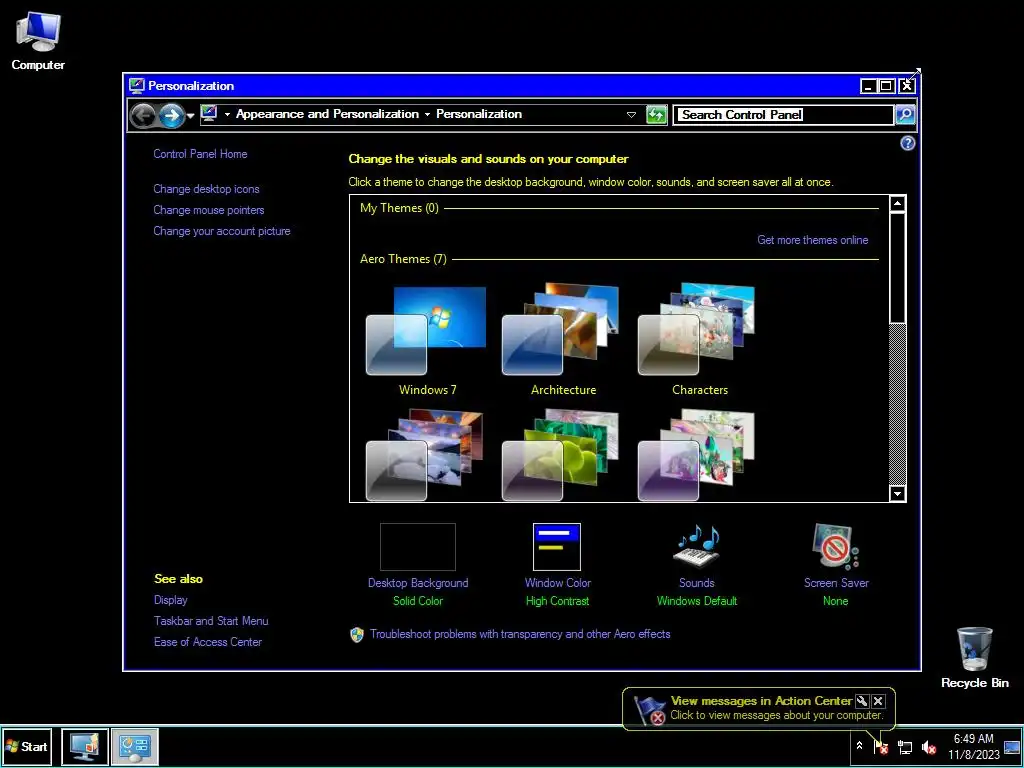Open the address bar history dropdown
The height and width of the screenshot is (768, 1024).
pyautogui.click(x=631, y=114)
